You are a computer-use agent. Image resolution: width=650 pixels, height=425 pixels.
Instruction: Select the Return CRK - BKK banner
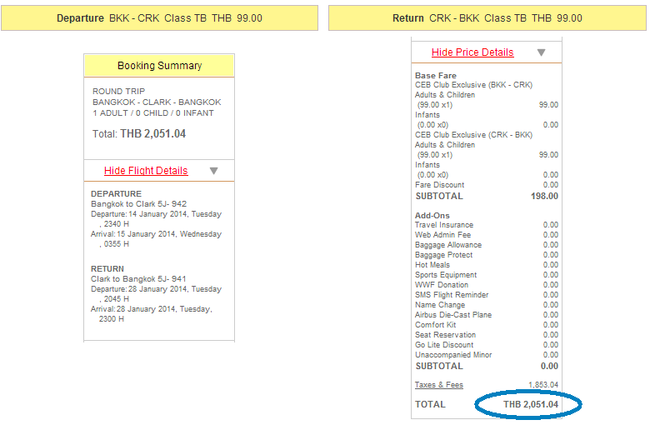click(x=487, y=18)
